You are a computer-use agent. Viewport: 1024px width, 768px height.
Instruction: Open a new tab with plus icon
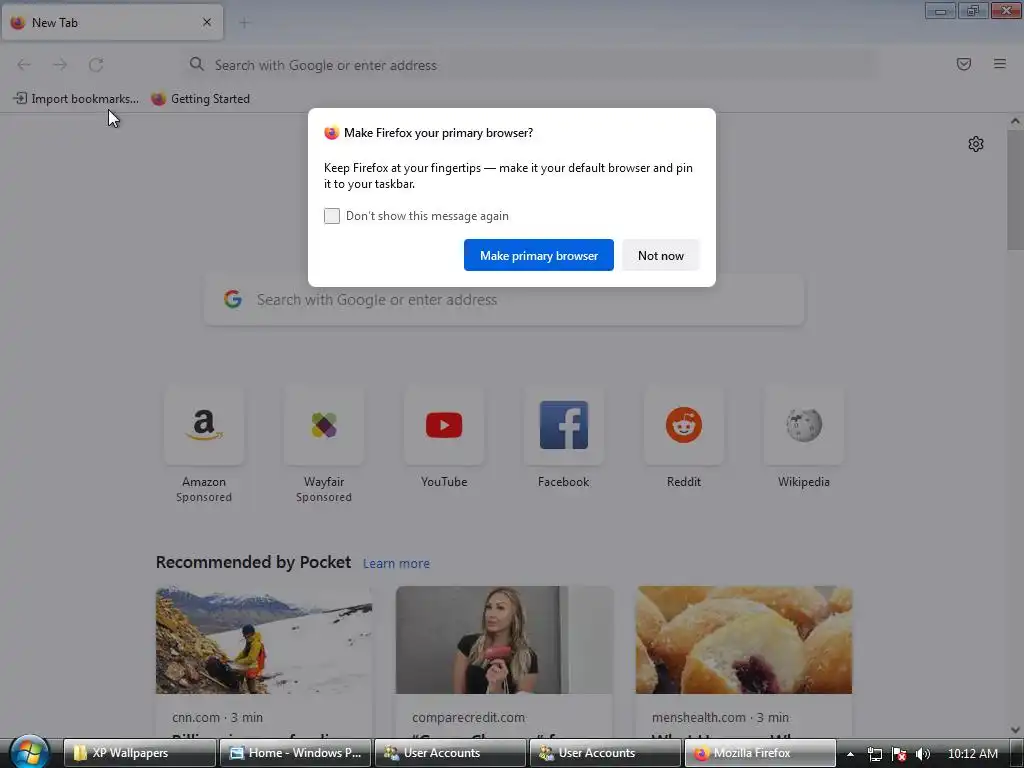pos(244,24)
